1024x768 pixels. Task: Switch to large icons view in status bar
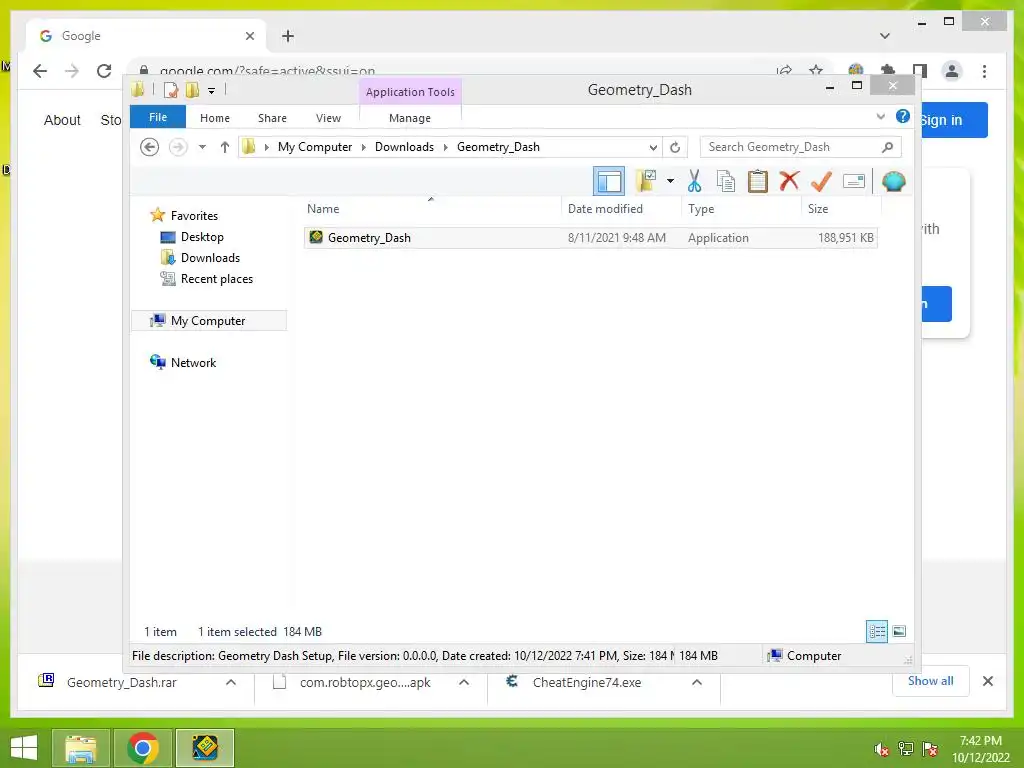[899, 631]
